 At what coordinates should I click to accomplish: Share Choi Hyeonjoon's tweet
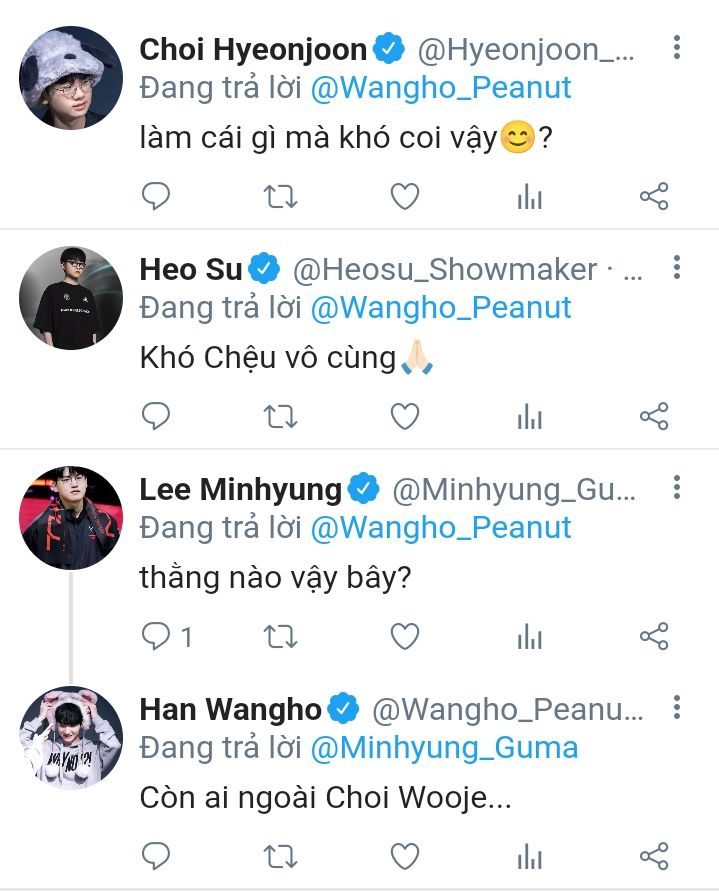click(654, 197)
